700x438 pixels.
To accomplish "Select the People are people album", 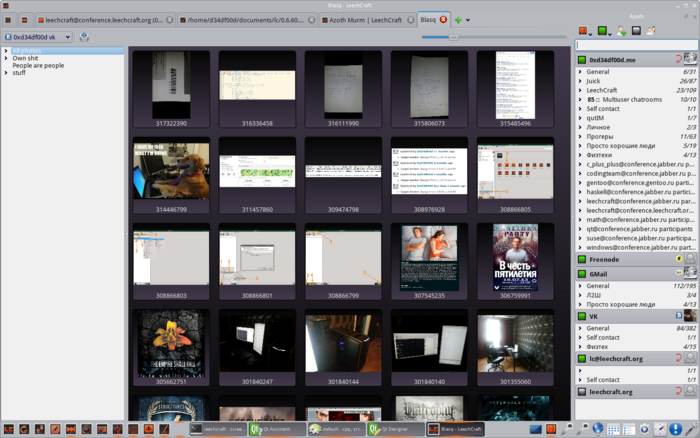I will coord(38,65).
